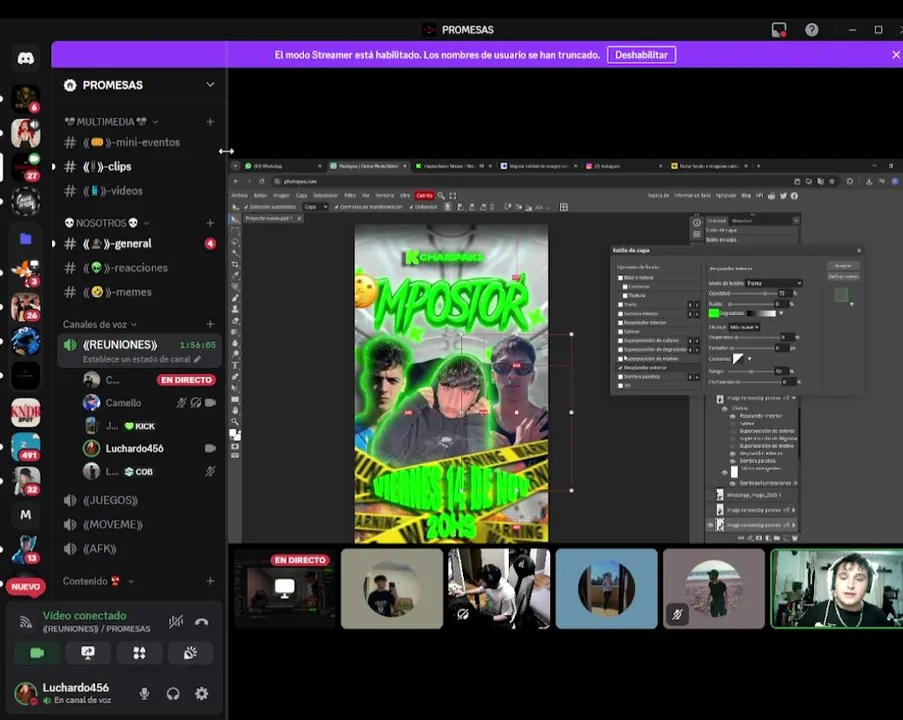The image size is (903, 720).
Task: Collapse the Contenido category
Action: tap(131, 581)
